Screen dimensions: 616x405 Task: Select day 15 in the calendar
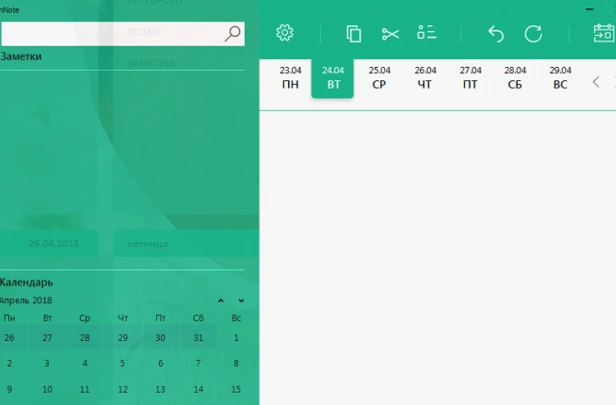(x=236, y=389)
